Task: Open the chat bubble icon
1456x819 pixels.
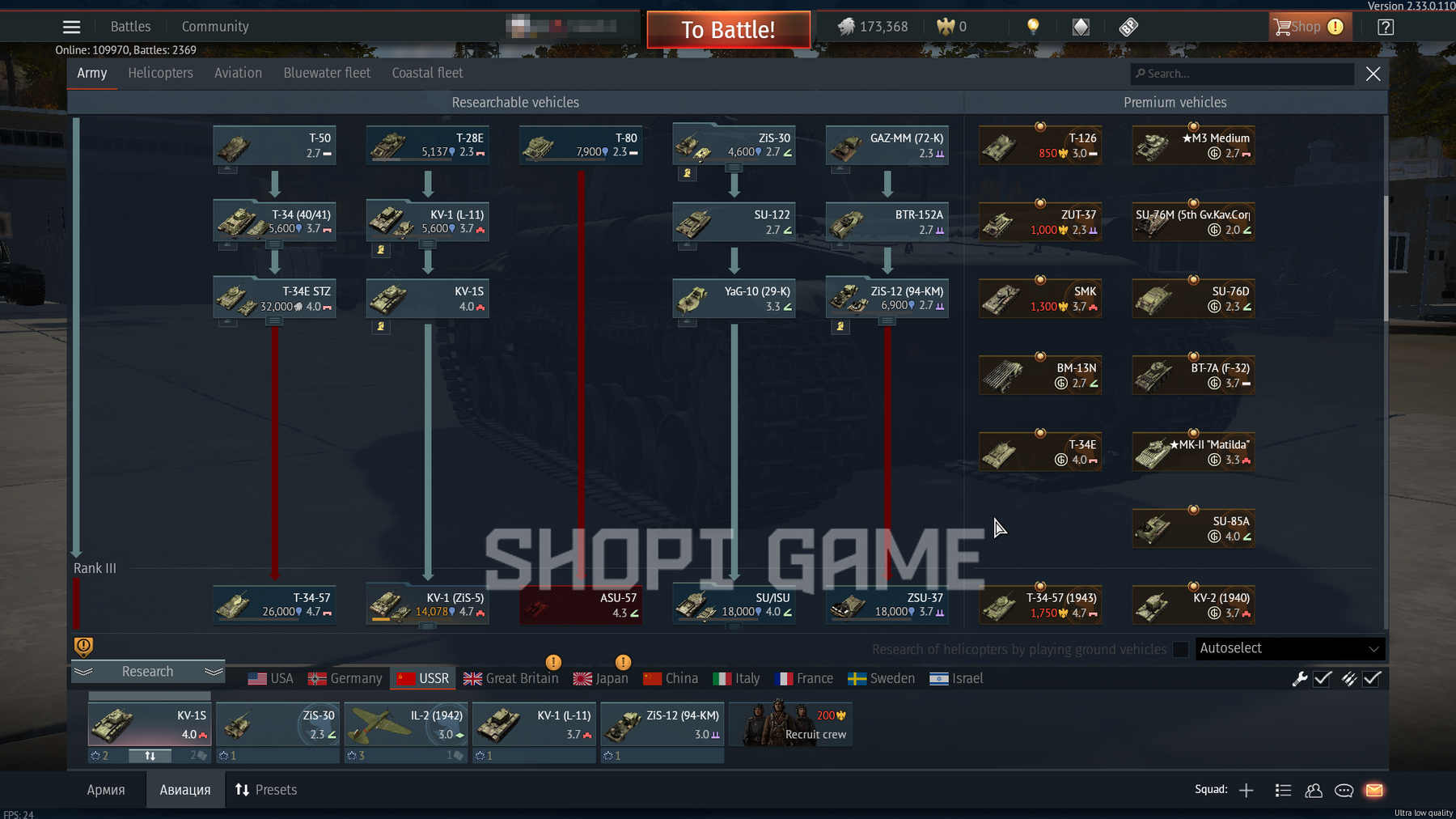Action: 1344,790
